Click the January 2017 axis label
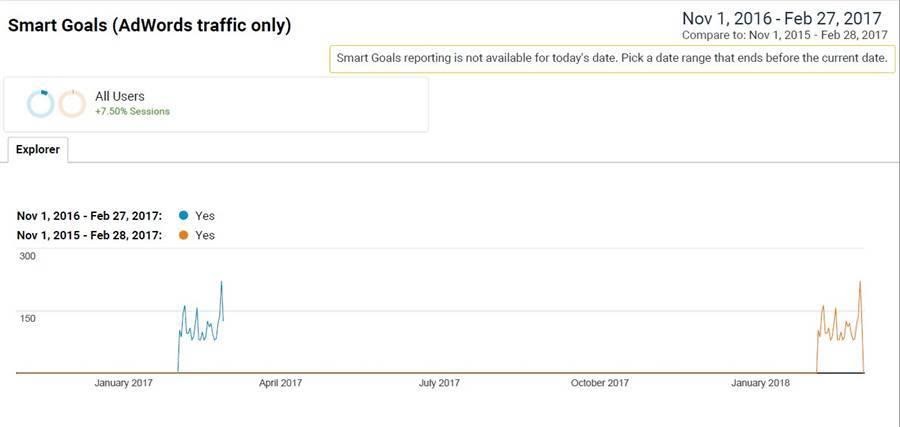This screenshot has width=900, height=427. (x=123, y=383)
